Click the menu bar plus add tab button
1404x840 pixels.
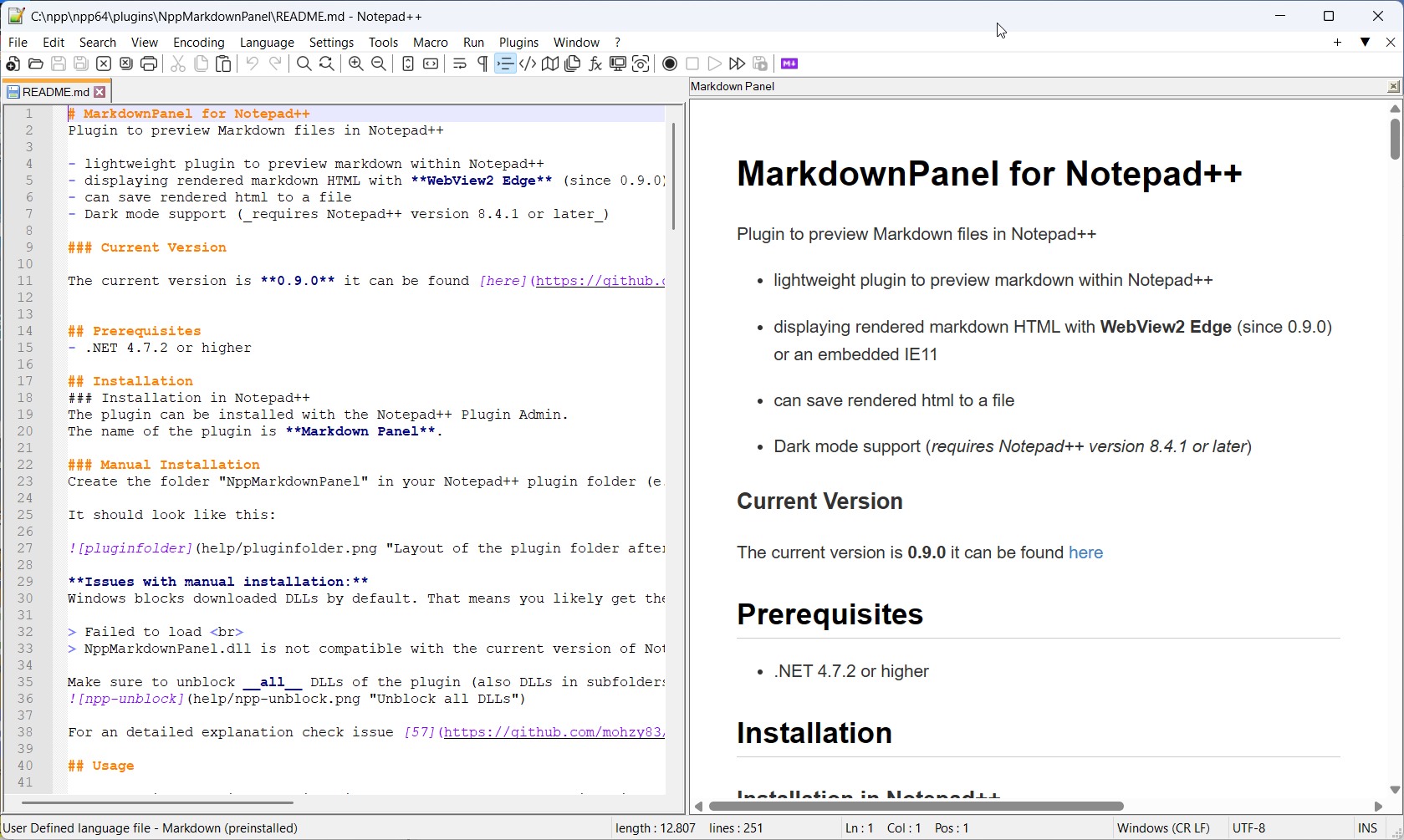pos(1337,42)
